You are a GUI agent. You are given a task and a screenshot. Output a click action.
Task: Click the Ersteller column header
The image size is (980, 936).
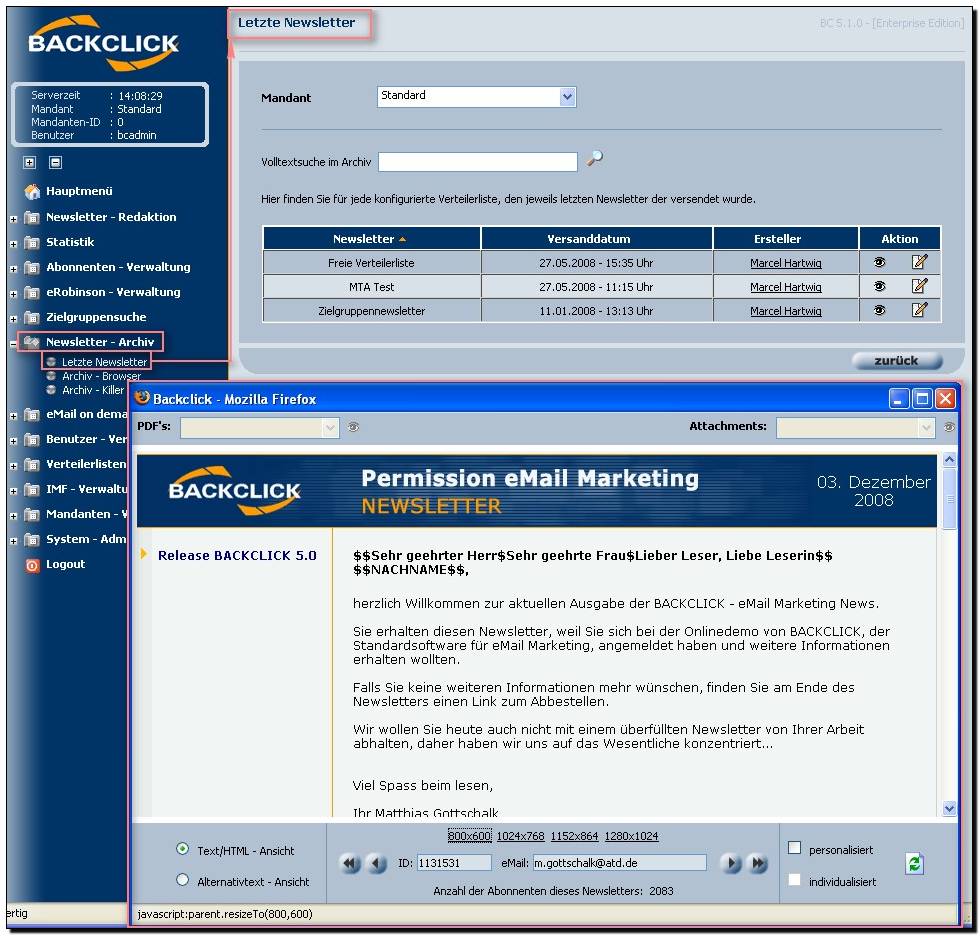coord(786,239)
